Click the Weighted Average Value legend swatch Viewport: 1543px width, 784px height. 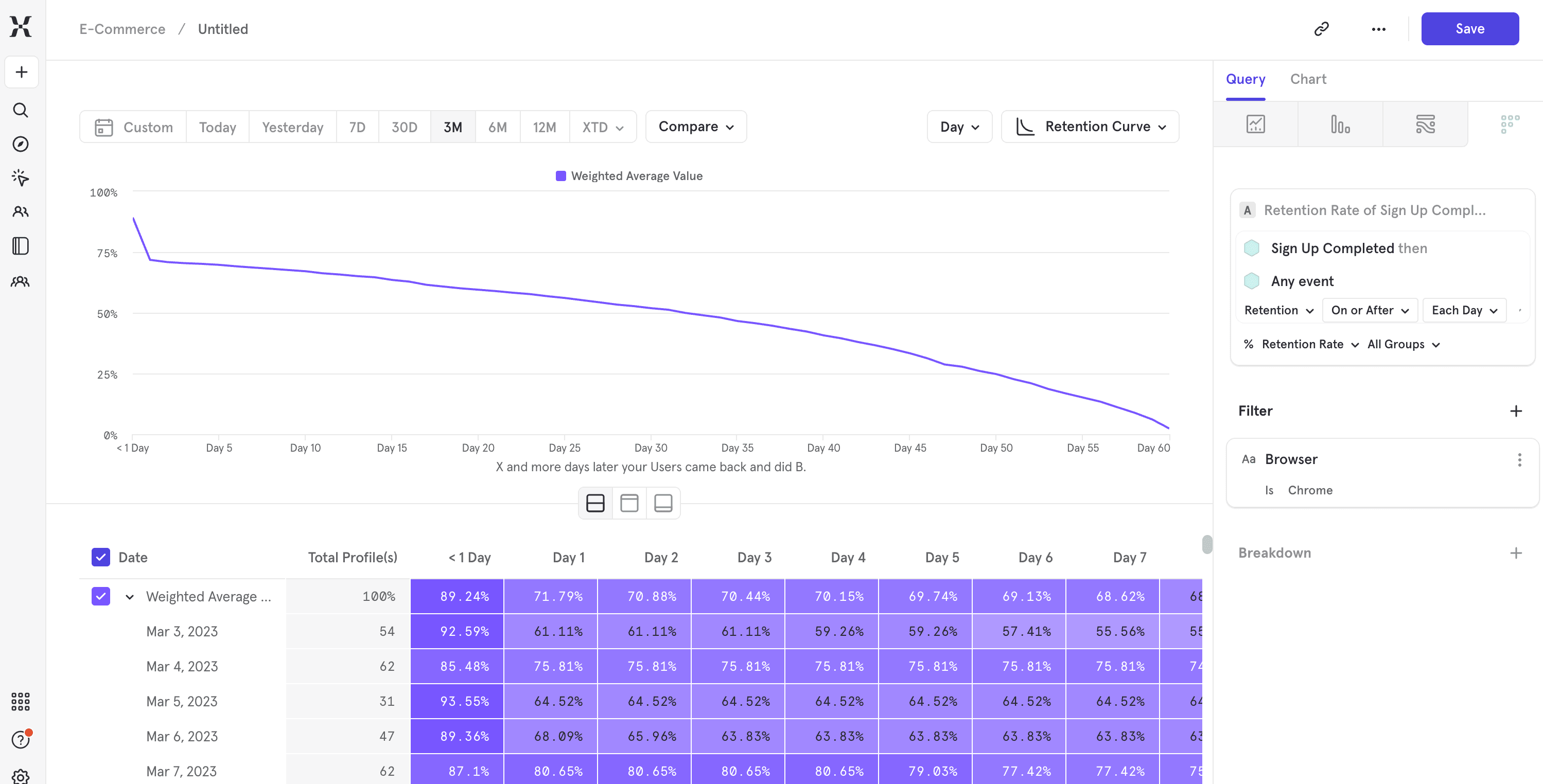click(560, 175)
